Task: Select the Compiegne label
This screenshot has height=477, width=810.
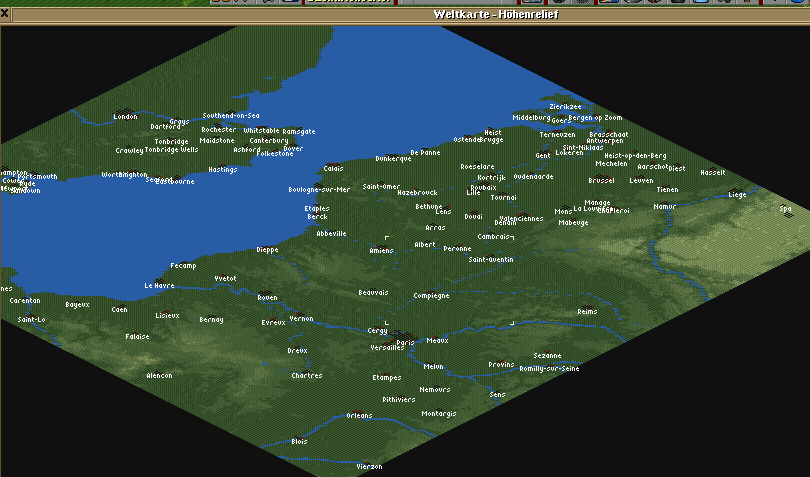Action: [431, 296]
